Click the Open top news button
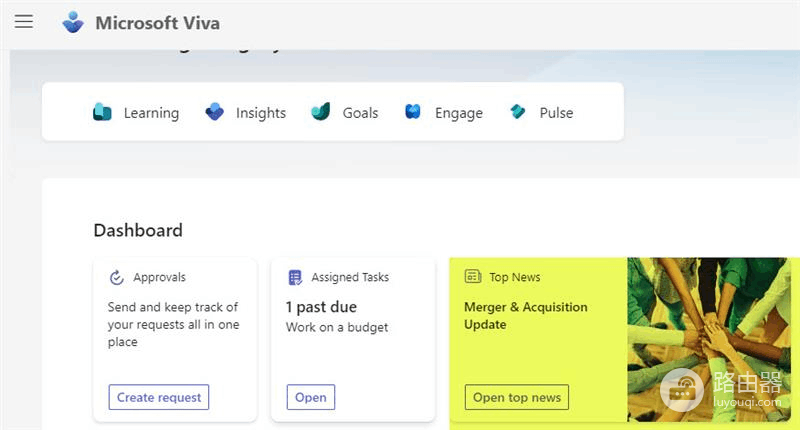800x430 pixels. [517, 397]
